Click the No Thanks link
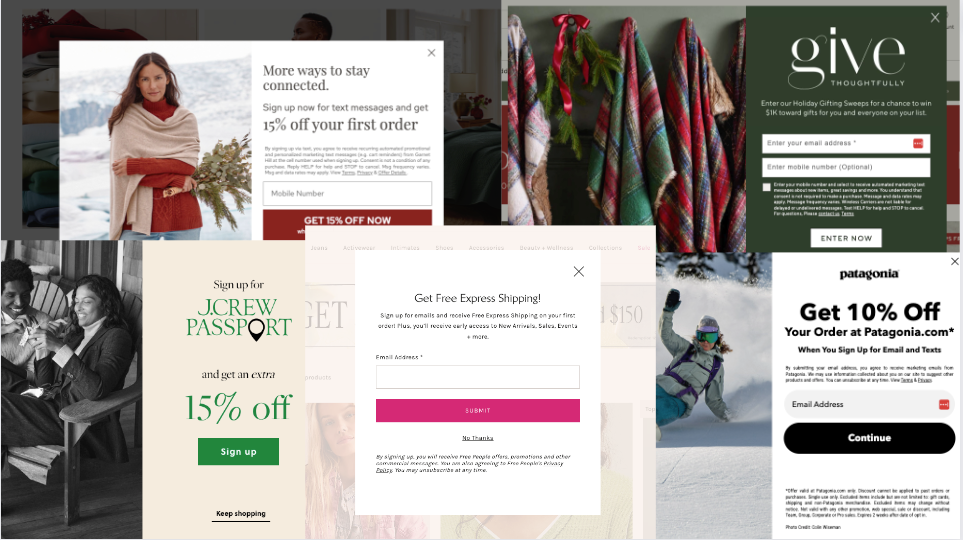Screen dimensions: 963x540 click(x=478, y=438)
